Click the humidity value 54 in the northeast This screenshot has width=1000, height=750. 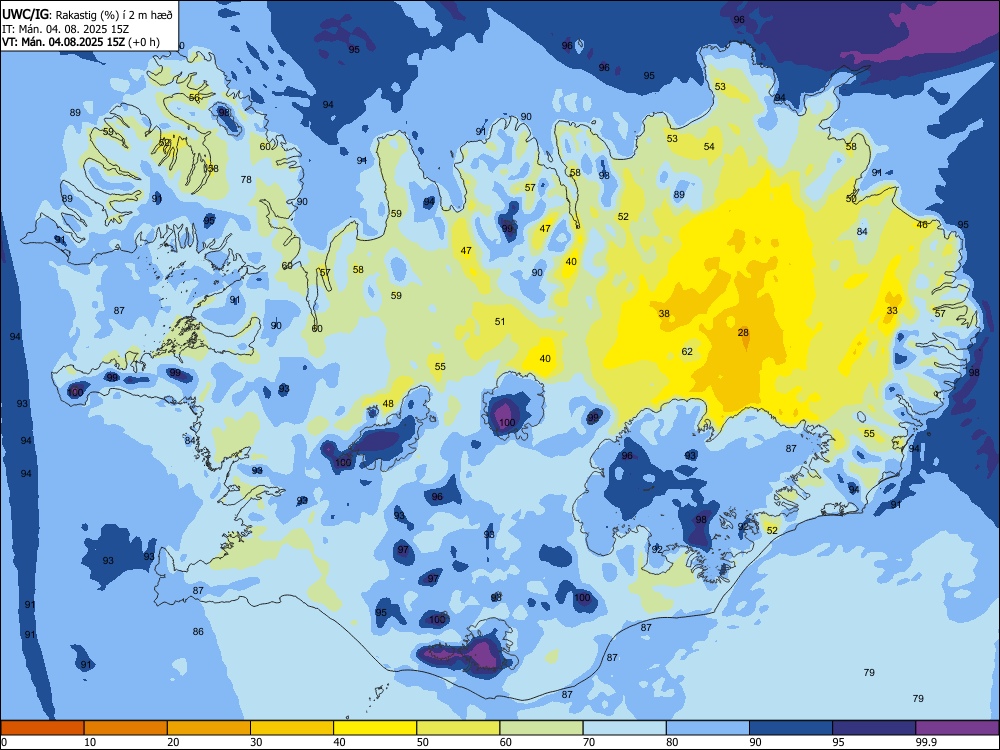709,147
